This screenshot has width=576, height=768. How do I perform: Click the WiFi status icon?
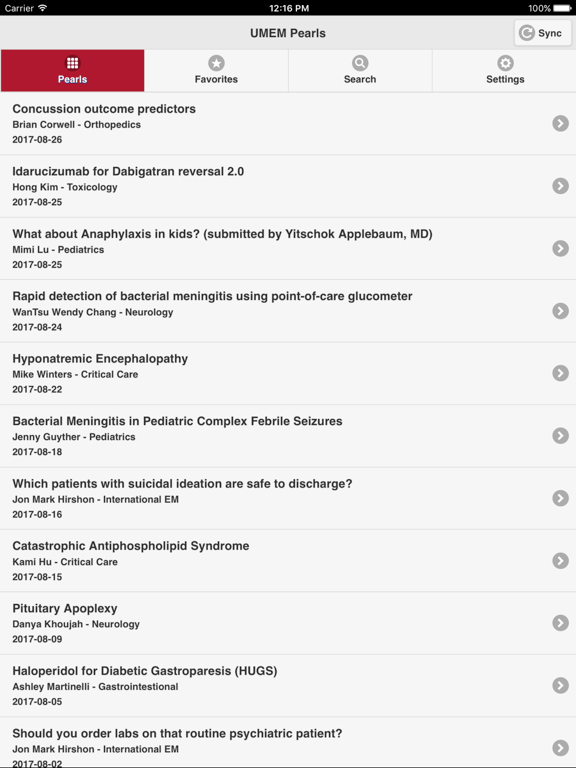[x=43, y=8]
